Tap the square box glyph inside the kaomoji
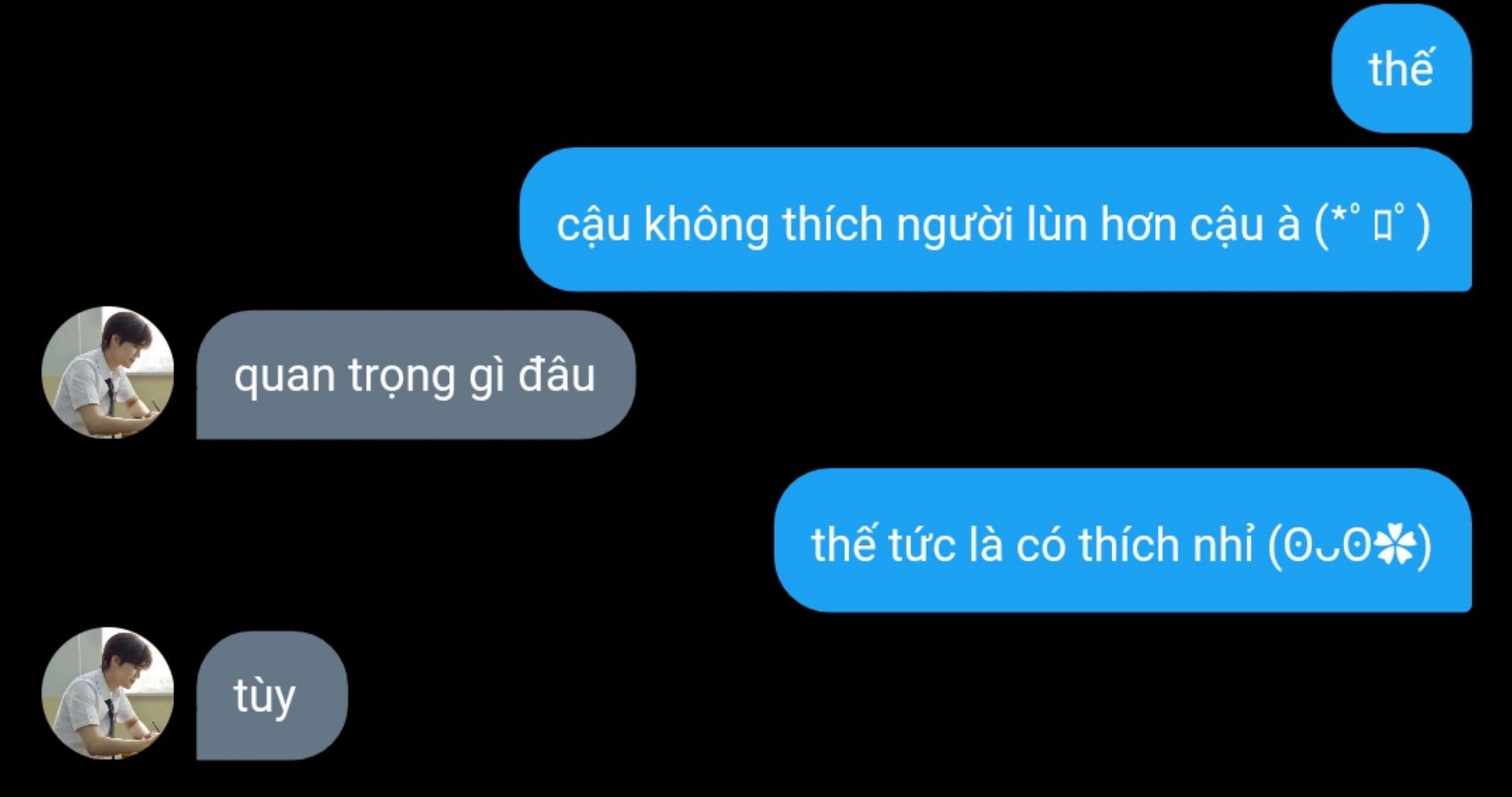The height and width of the screenshot is (797, 1512). tap(1383, 226)
